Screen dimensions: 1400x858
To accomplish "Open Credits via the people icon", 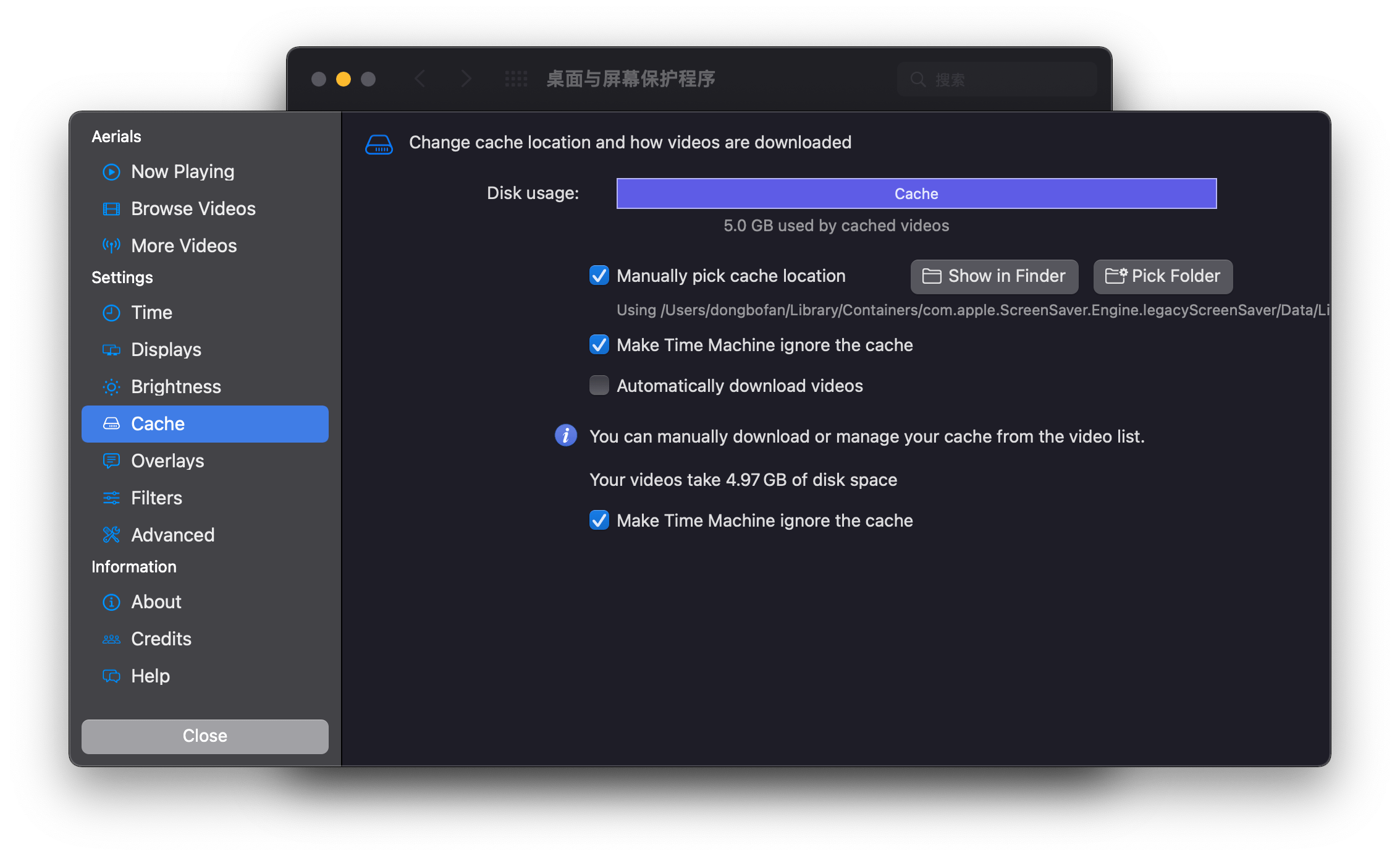I will point(112,638).
